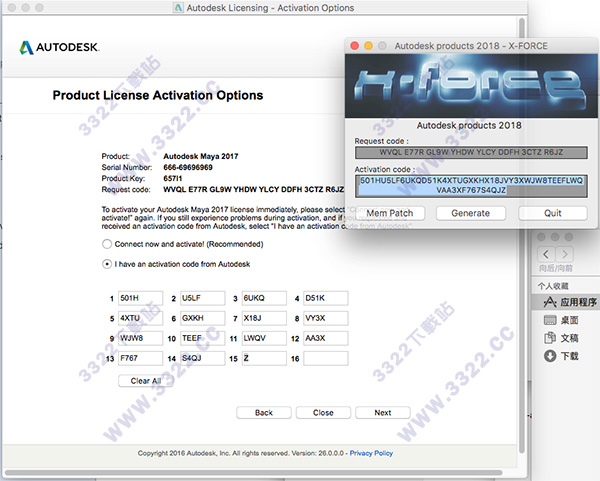
Task: Open the Privacy Policy link
Action: click(371, 453)
